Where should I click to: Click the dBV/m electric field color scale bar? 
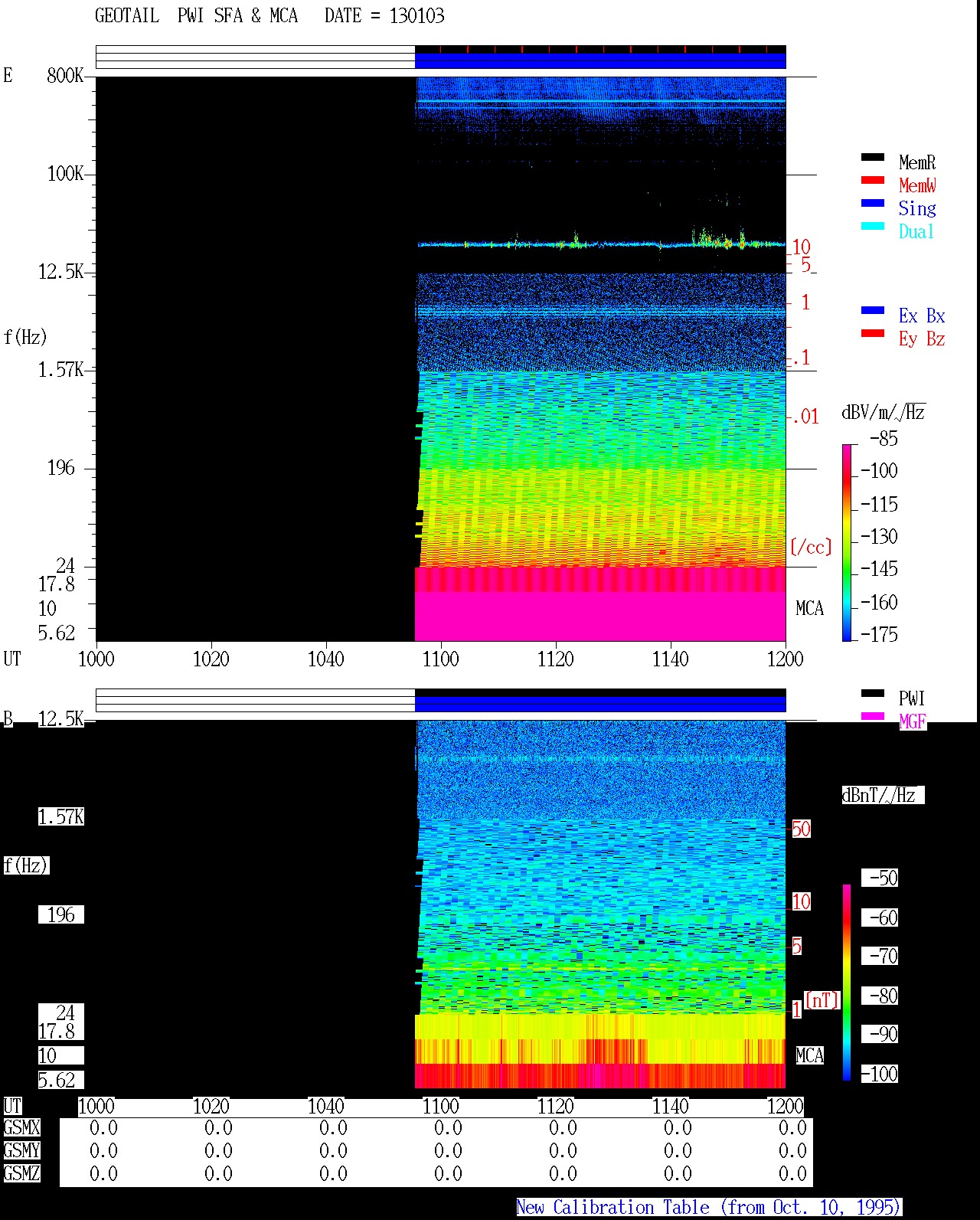point(847,542)
